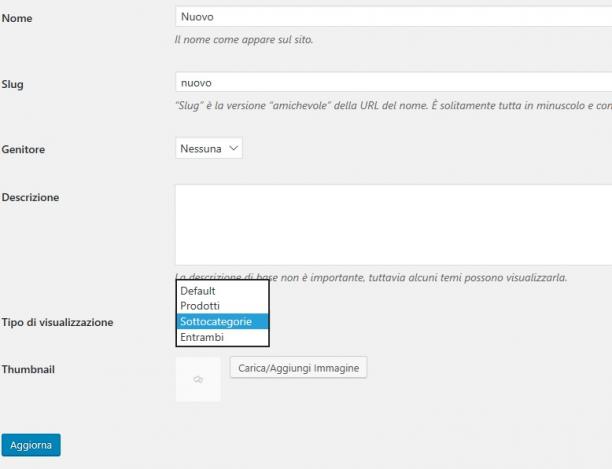Click the Tipo di visualizzazione label
The image size is (612, 469).
click(x=57, y=322)
